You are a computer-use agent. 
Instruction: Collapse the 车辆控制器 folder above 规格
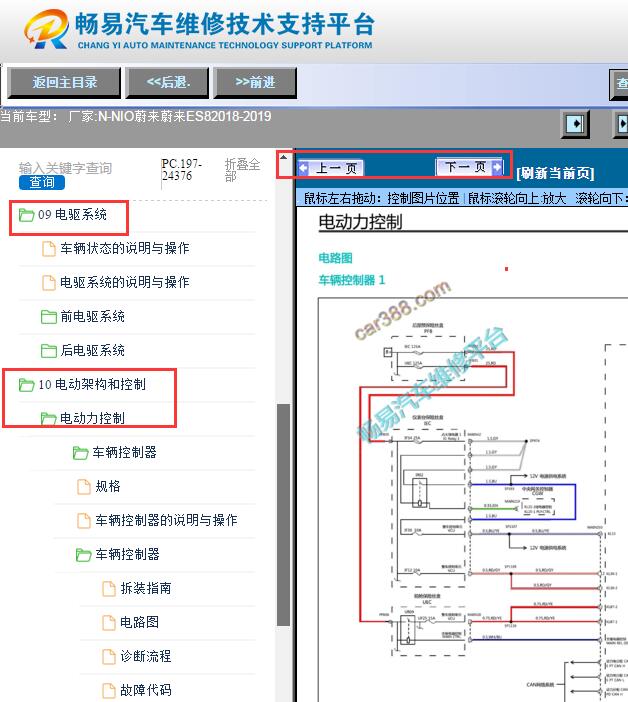124,453
